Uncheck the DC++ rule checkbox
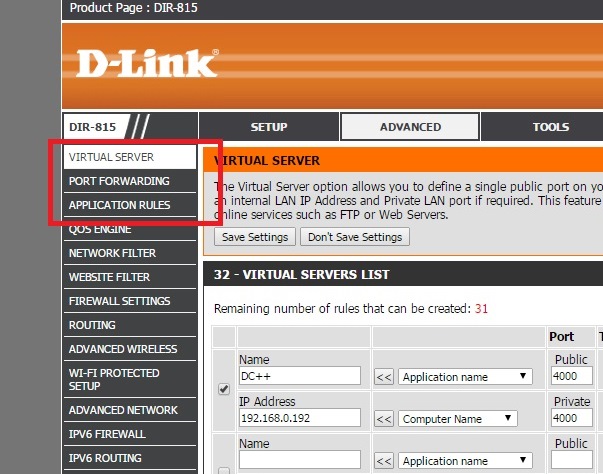603x474 pixels. pos(224,389)
